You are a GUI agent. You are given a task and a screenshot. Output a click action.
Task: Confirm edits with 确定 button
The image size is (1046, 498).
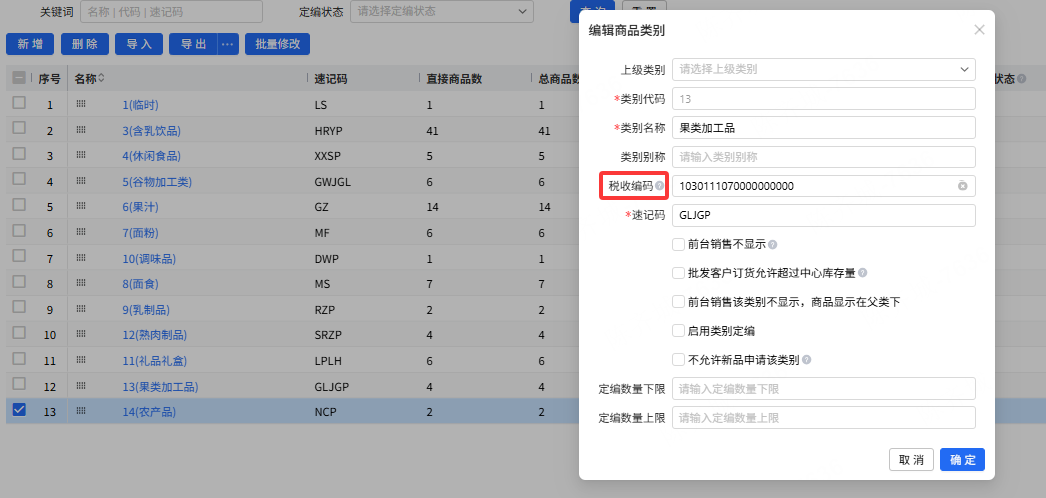coord(963,460)
